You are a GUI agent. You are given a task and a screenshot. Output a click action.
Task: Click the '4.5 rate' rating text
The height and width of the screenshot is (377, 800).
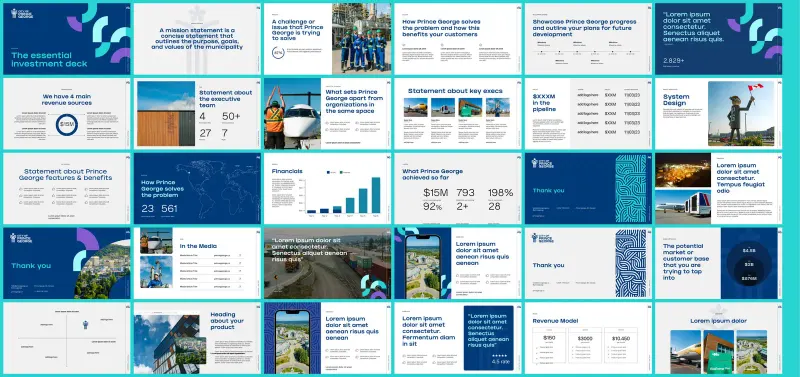(x=501, y=361)
